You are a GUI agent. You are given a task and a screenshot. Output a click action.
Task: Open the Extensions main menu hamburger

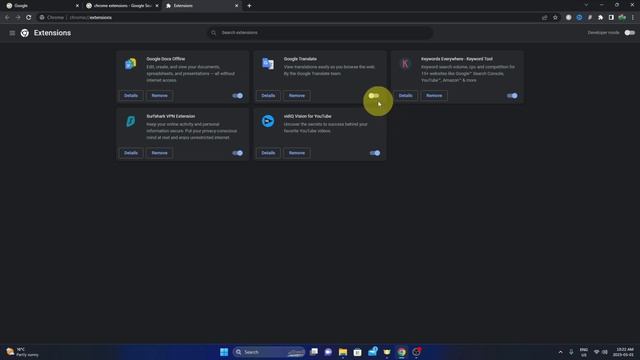pos(12,33)
